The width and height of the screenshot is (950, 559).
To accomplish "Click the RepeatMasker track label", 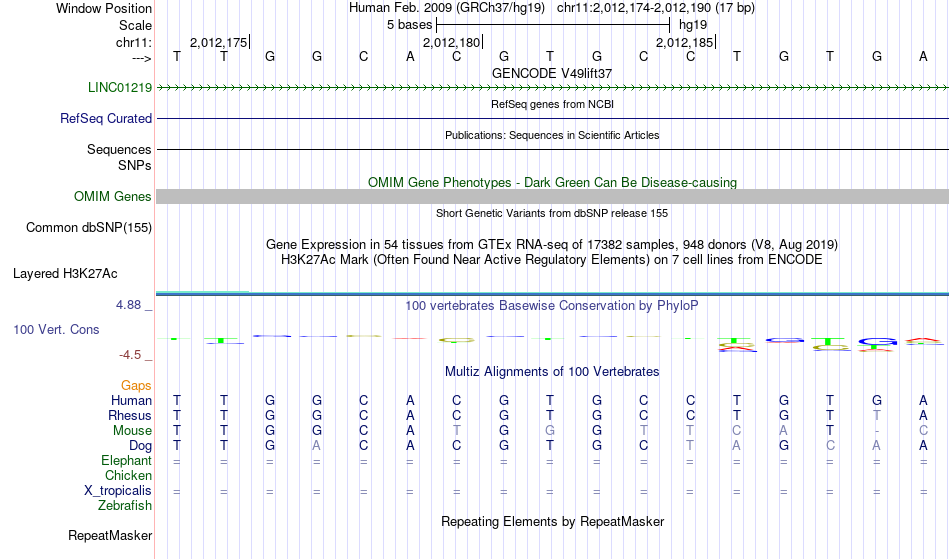I will [110, 535].
